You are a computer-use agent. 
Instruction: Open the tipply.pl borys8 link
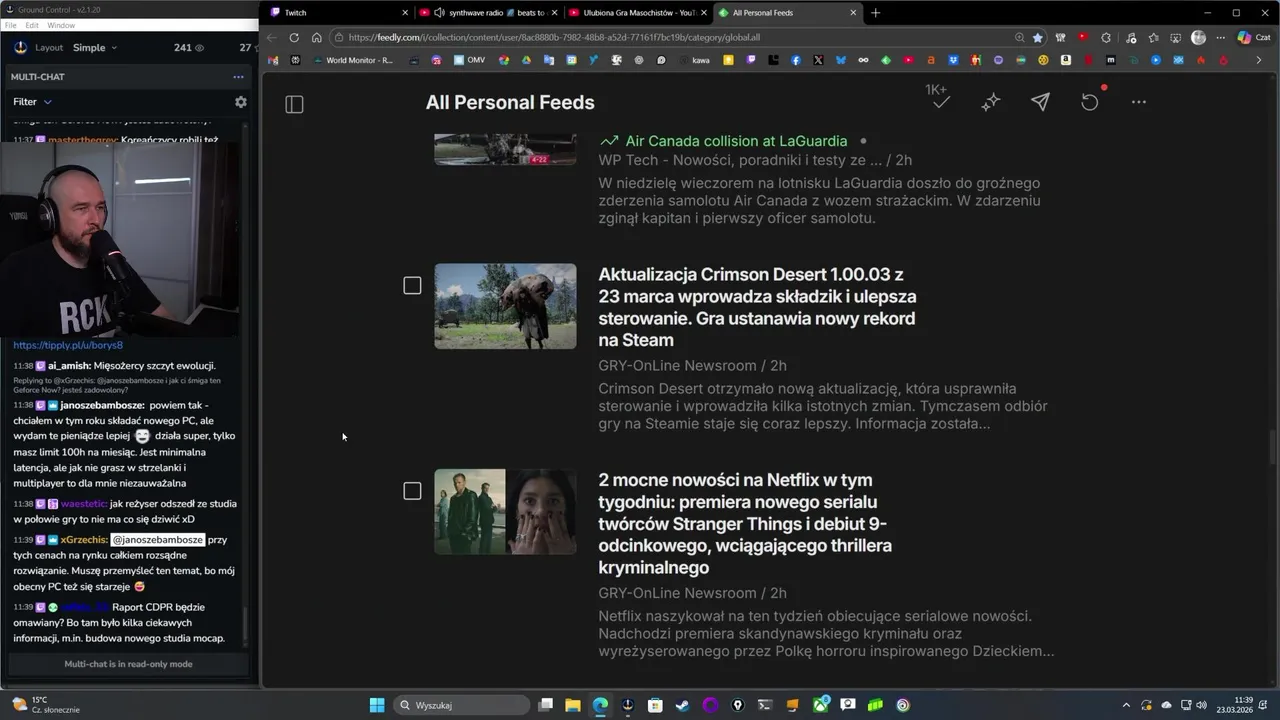point(68,345)
